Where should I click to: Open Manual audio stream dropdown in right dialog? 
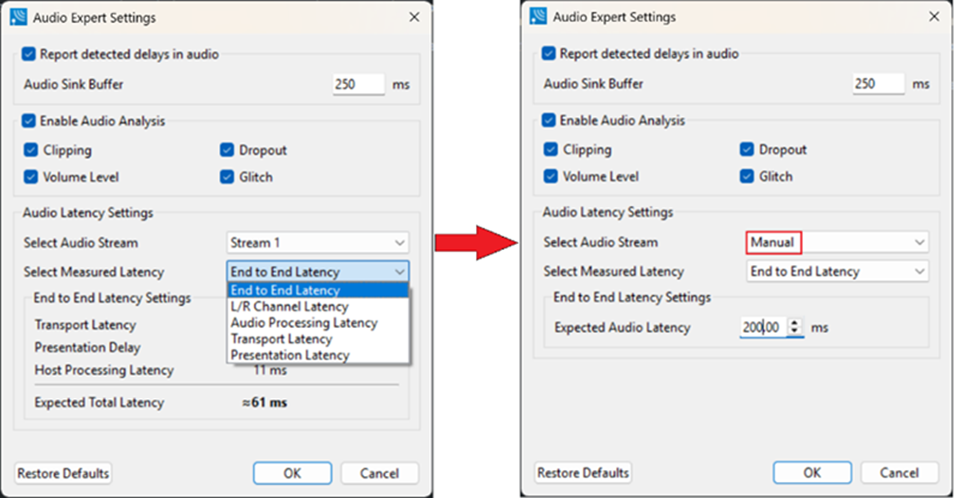coord(837,242)
